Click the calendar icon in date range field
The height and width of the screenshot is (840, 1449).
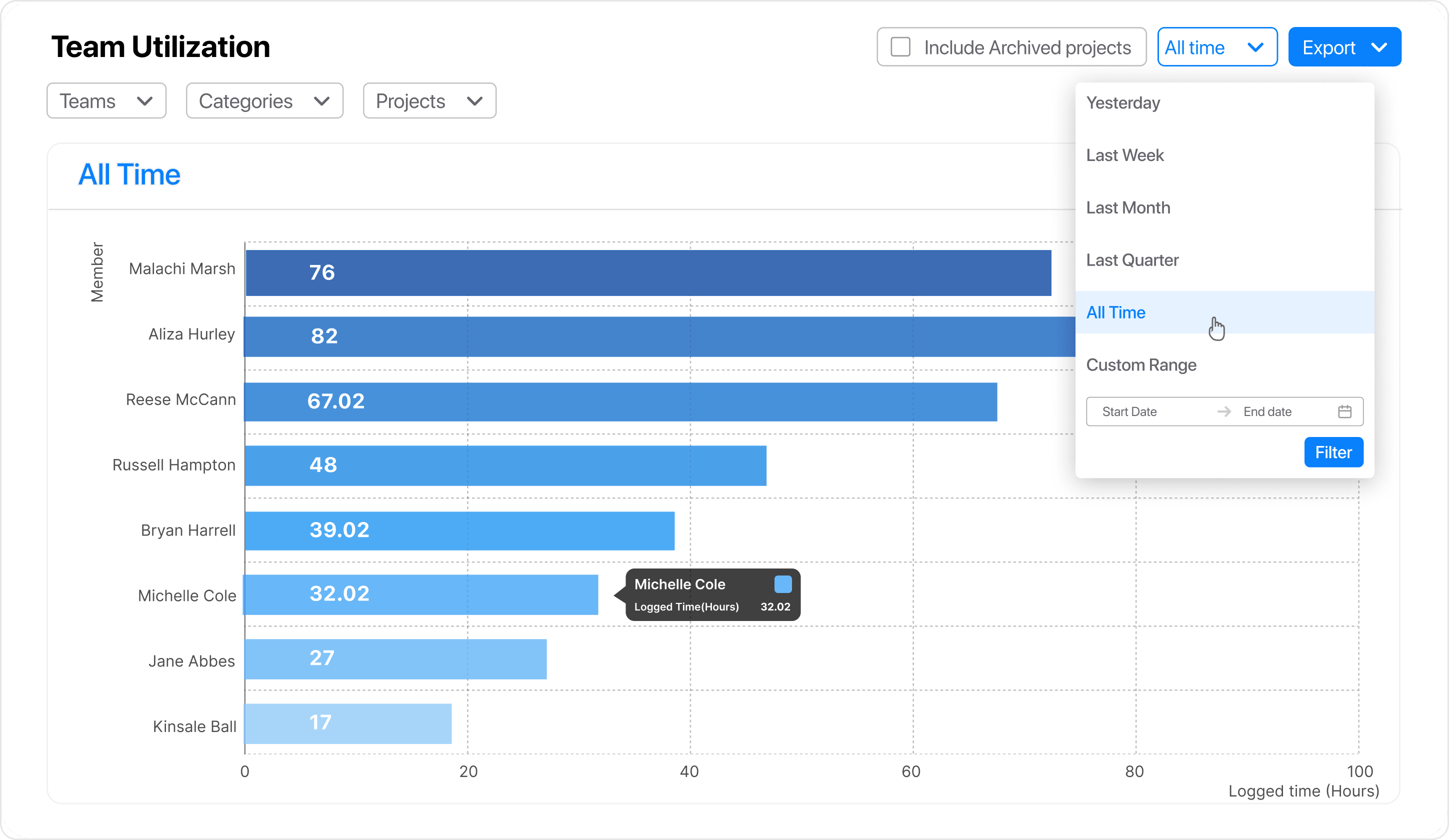1344,411
